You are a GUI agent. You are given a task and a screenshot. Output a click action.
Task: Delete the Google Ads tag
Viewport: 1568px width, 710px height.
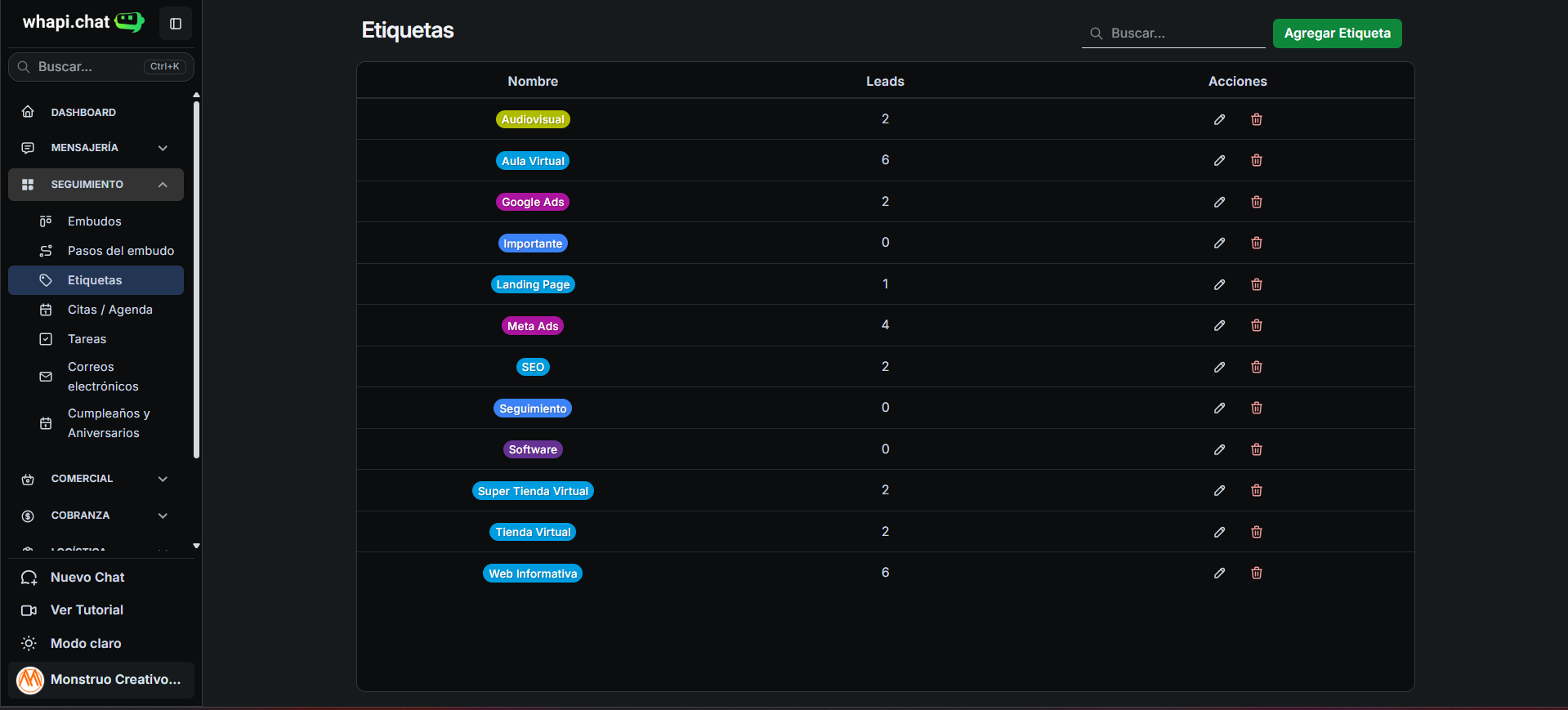[x=1257, y=202]
